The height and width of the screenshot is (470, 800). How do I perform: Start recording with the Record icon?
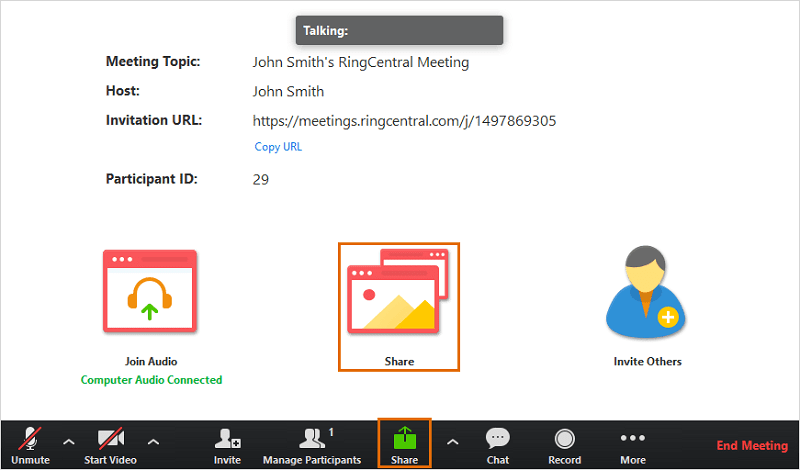(x=564, y=439)
